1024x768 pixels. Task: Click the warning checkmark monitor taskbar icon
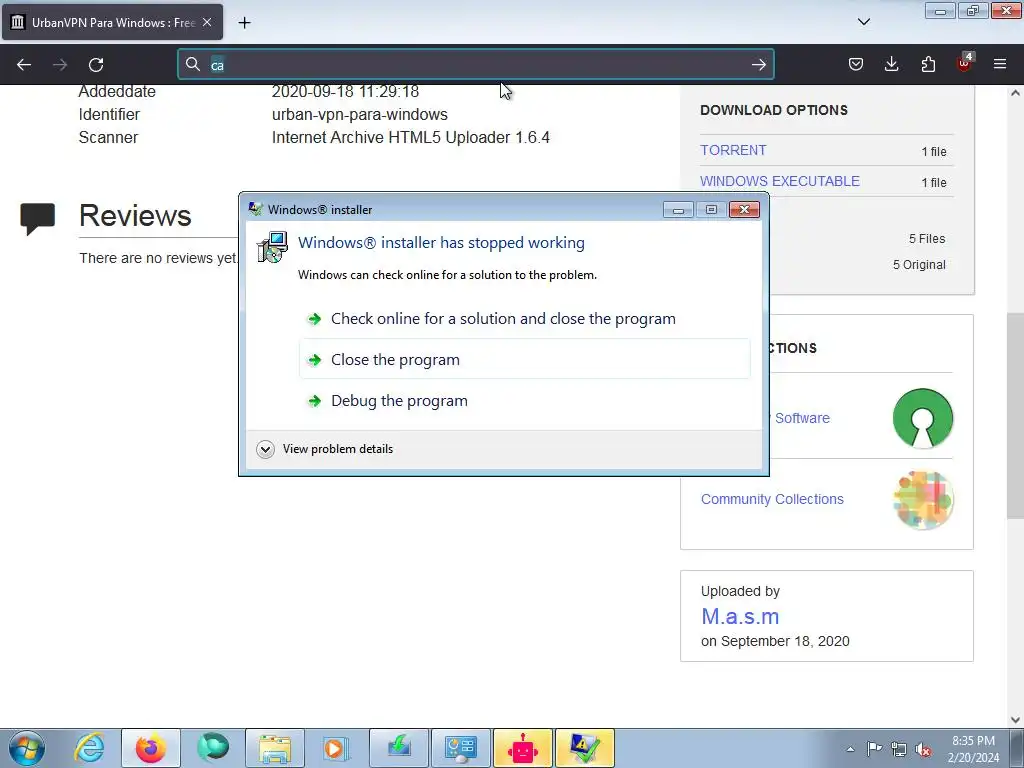[585, 748]
